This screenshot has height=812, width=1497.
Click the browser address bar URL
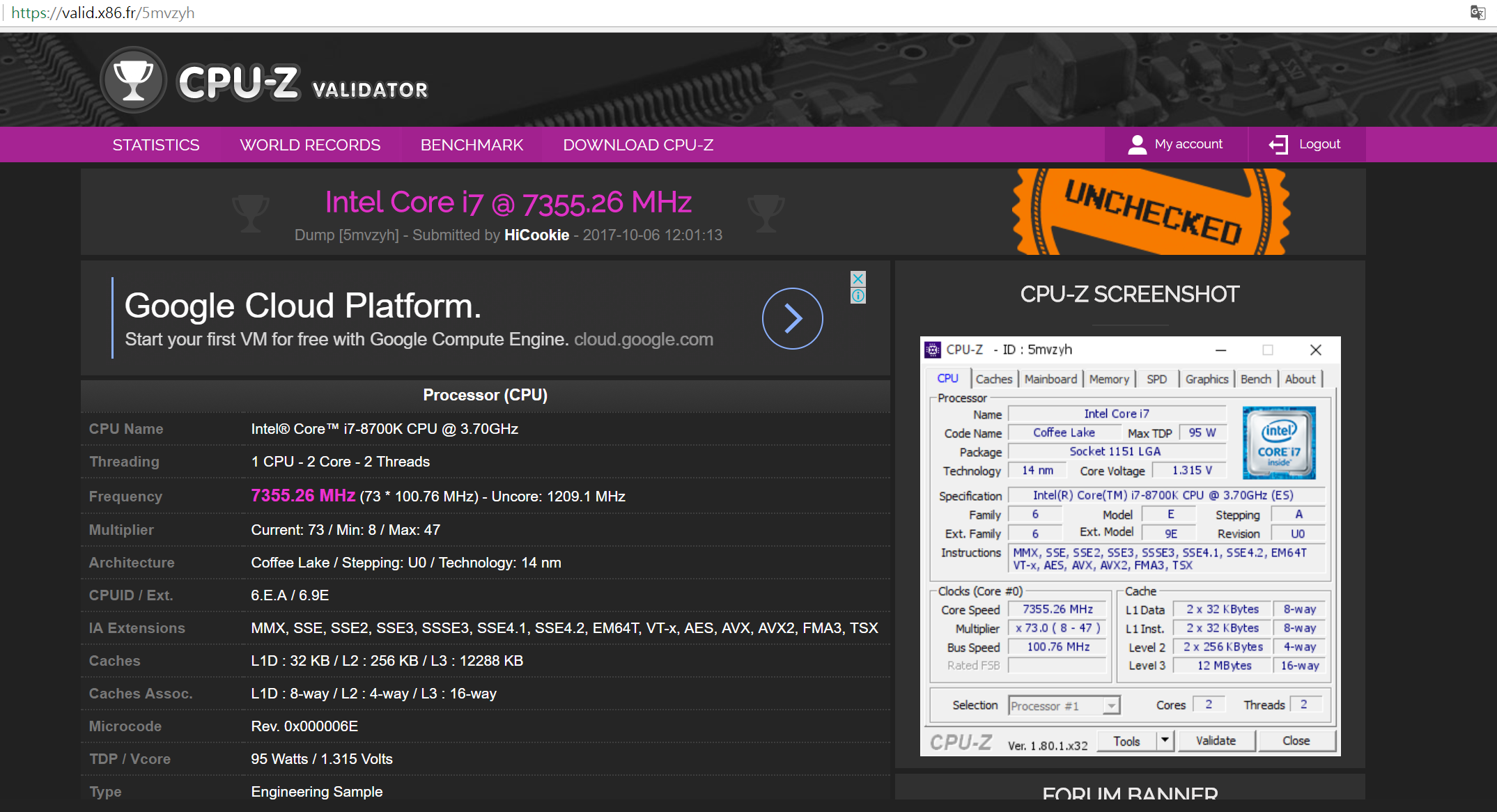pos(103,13)
